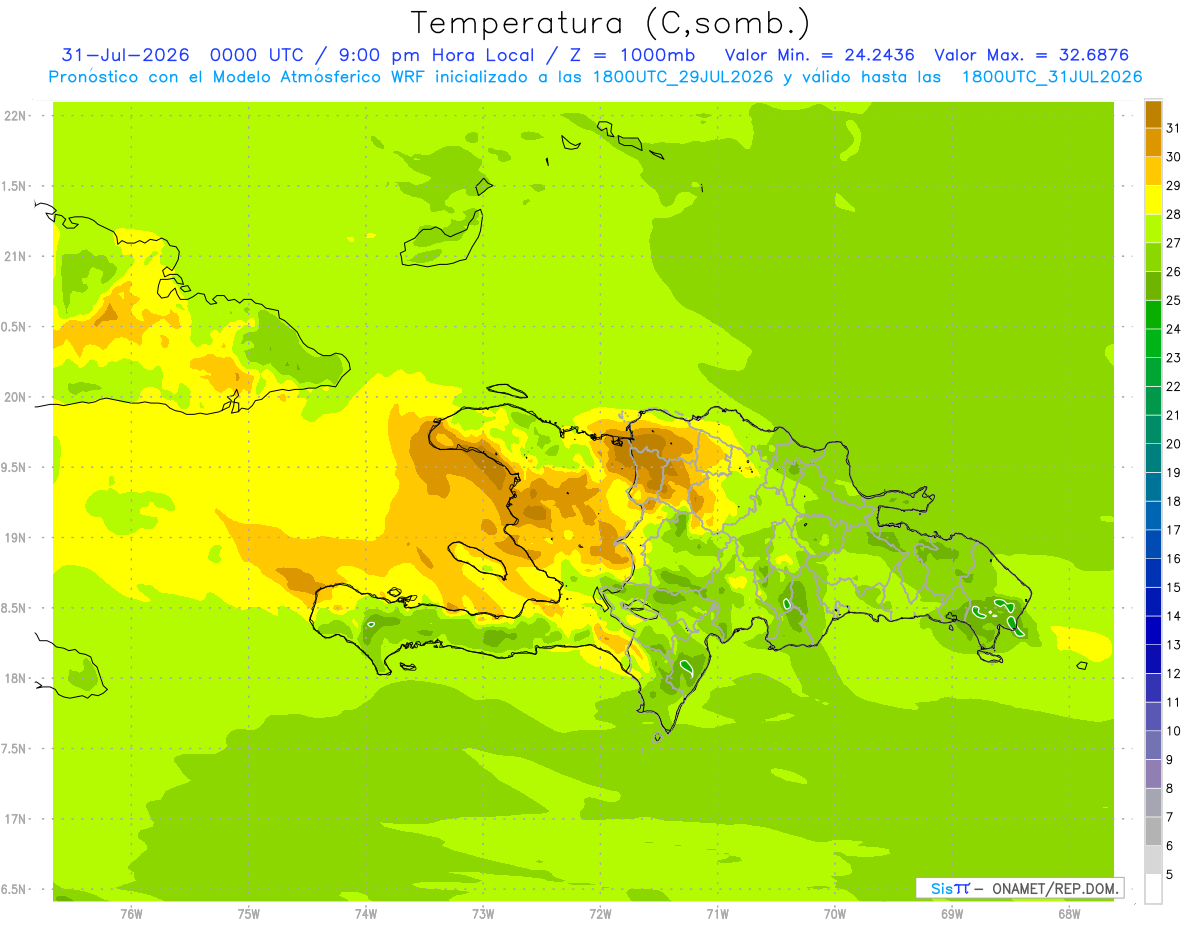The width and height of the screenshot is (1200, 927).
Task: Click the "22N" latitude label
Action: coord(15,116)
